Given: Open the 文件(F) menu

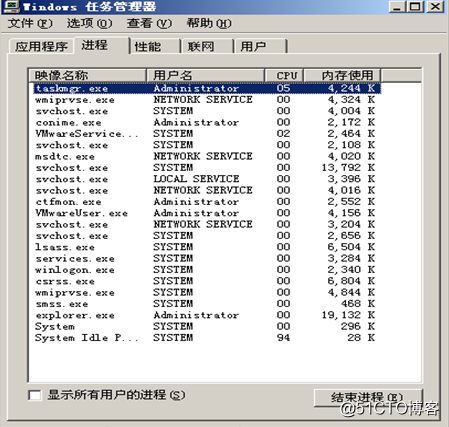Looking at the screenshot, I should tap(30, 23).
